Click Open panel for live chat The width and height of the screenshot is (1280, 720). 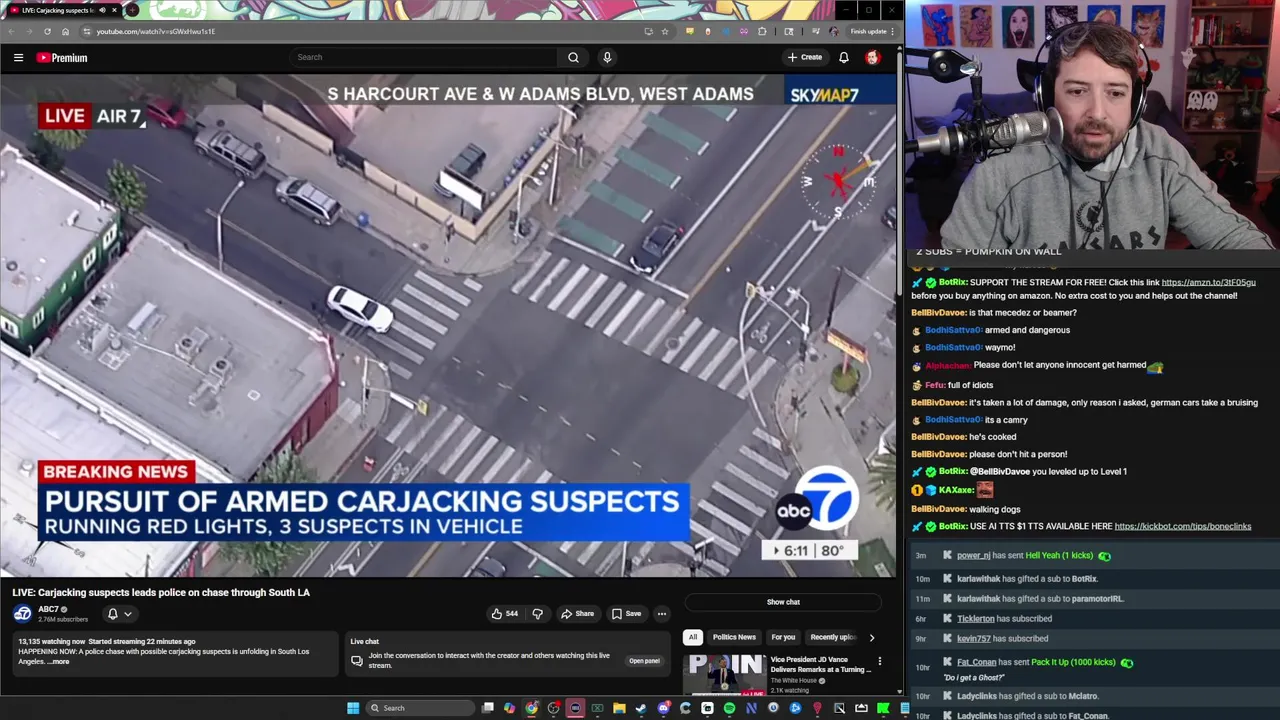coord(644,661)
